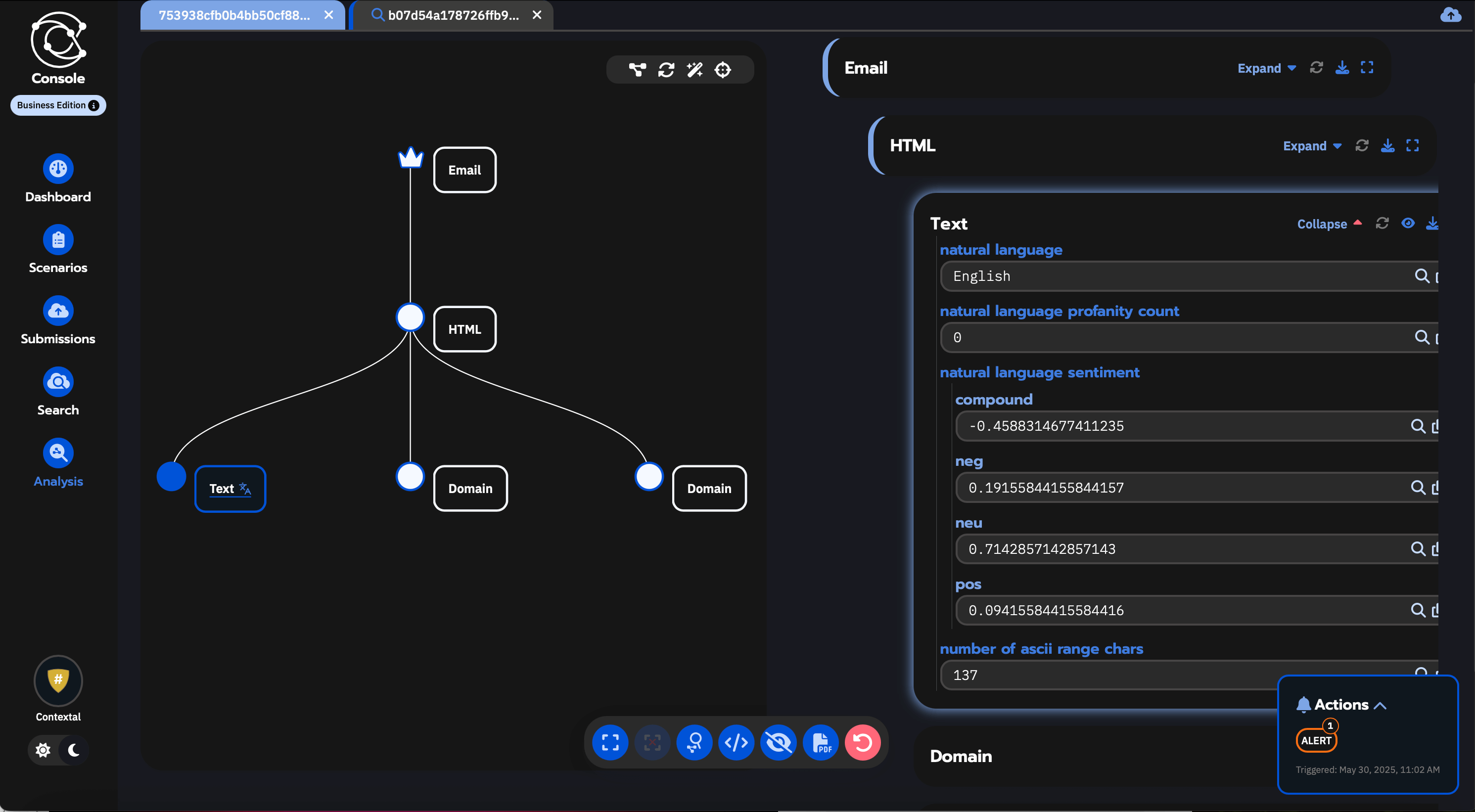Screen dimensions: 1475x812
Task: Export the report as PDF
Action: click(x=821, y=743)
